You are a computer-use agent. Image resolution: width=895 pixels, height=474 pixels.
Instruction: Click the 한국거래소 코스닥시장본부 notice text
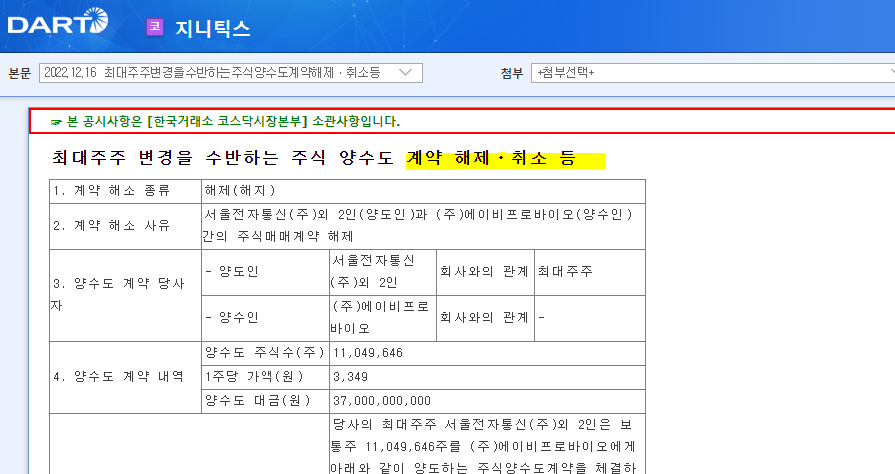(x=233, y=121)
